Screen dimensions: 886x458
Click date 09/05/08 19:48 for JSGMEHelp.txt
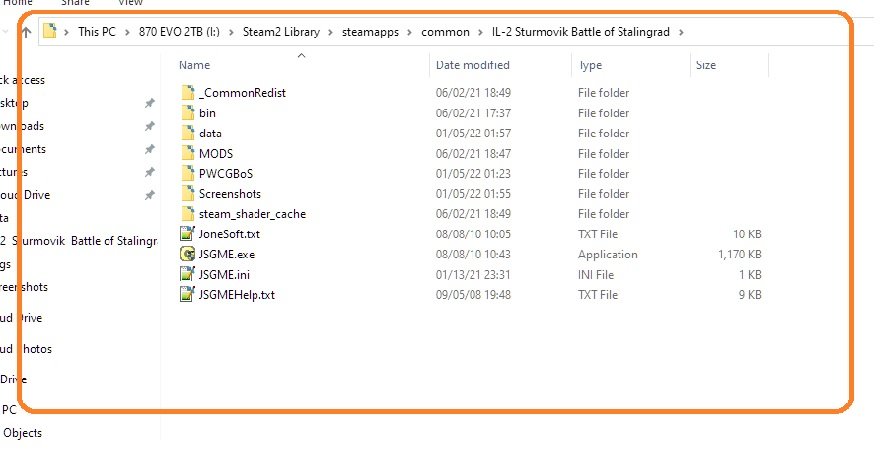(473, 294)
